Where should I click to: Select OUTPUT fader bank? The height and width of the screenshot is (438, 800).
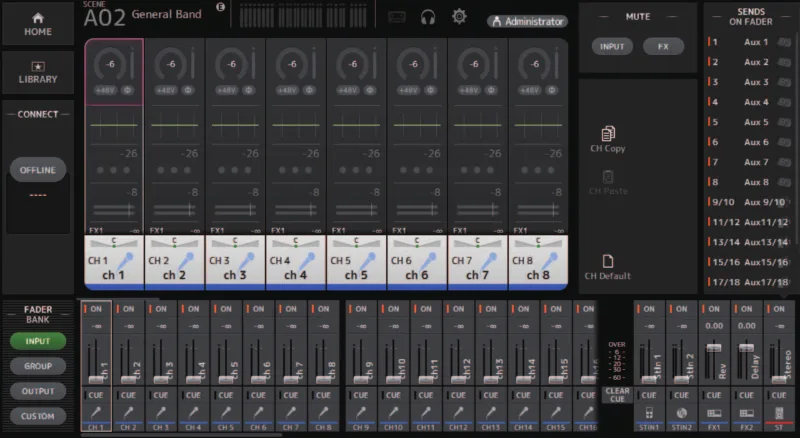pyautogui.click(x=38, y=391)
